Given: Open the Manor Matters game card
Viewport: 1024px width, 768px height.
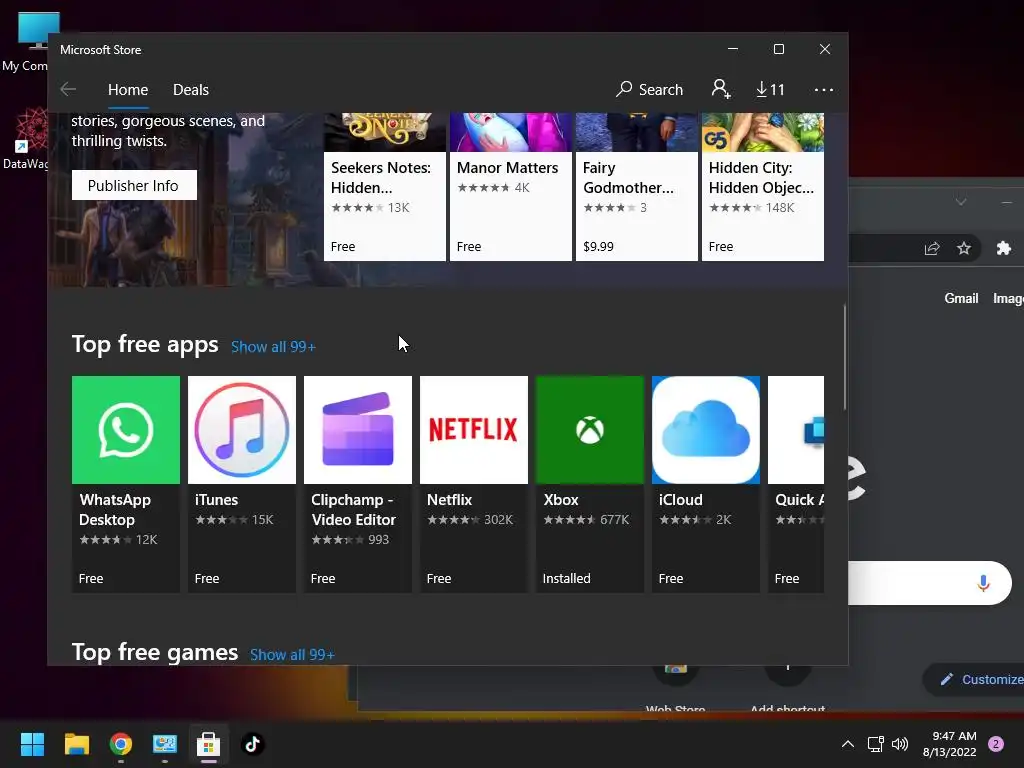Looking at the screenshot, I should (511, 187).
